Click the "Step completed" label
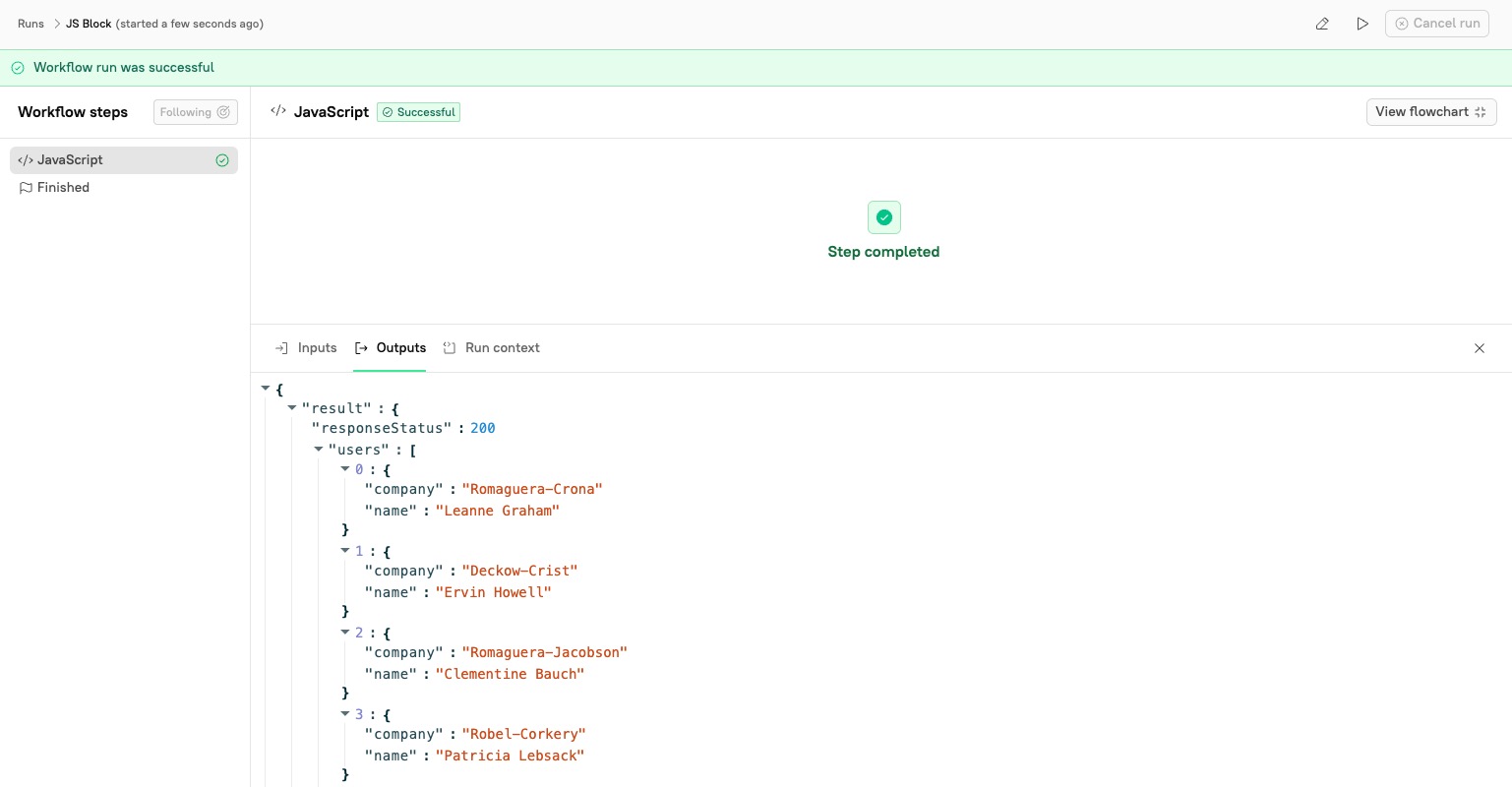Screen dimensions: 1512x787 click(883, 252)
